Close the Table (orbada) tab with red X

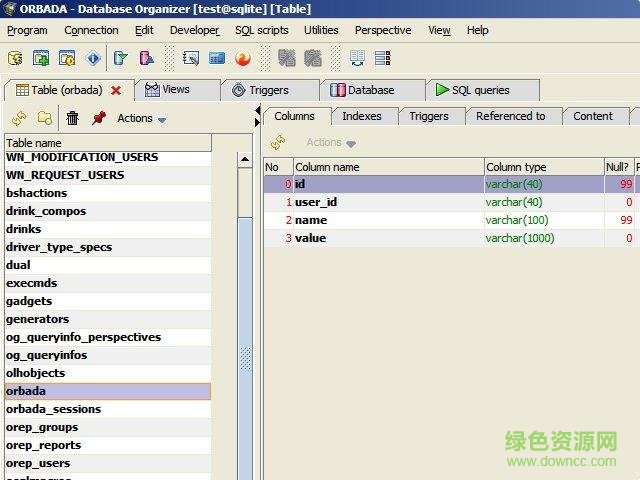coord(116,90)
